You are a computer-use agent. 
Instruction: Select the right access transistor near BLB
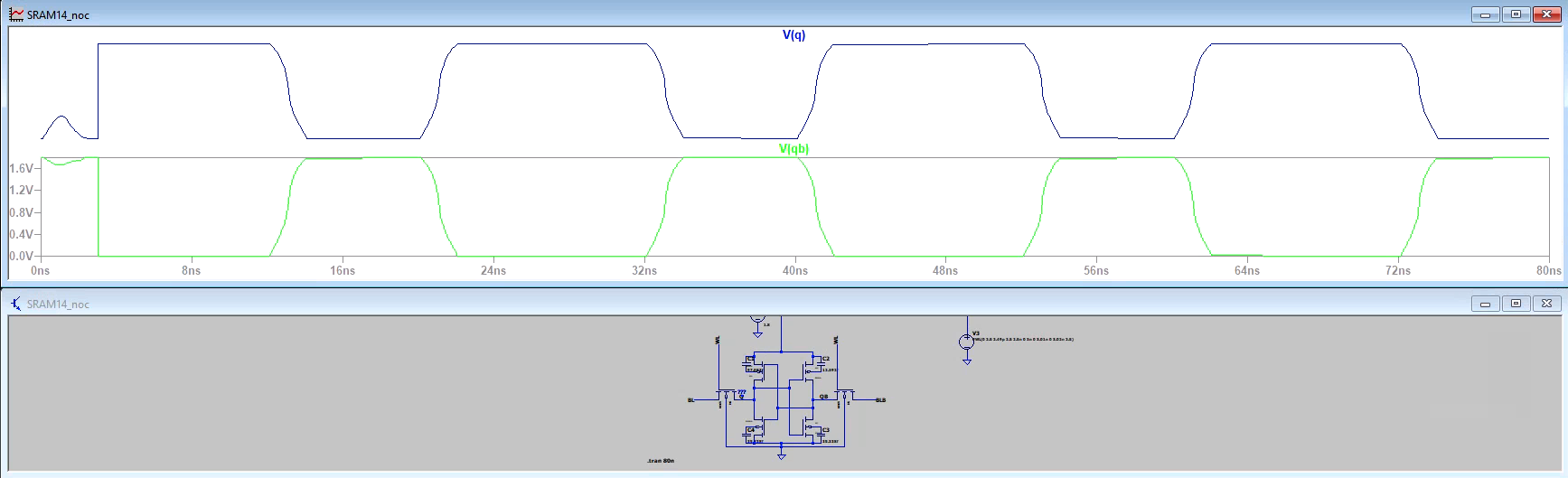point(844,395)
